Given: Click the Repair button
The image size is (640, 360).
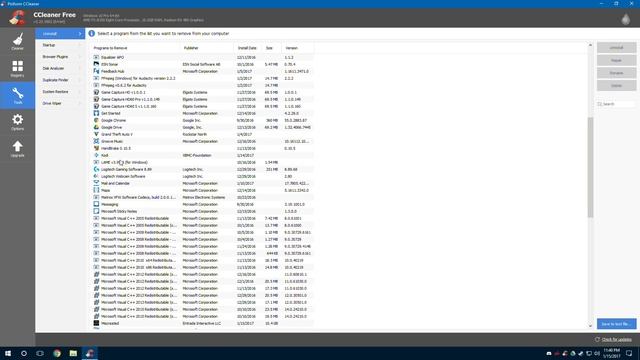Looking at the screenshot, I should tap(616, 60).
